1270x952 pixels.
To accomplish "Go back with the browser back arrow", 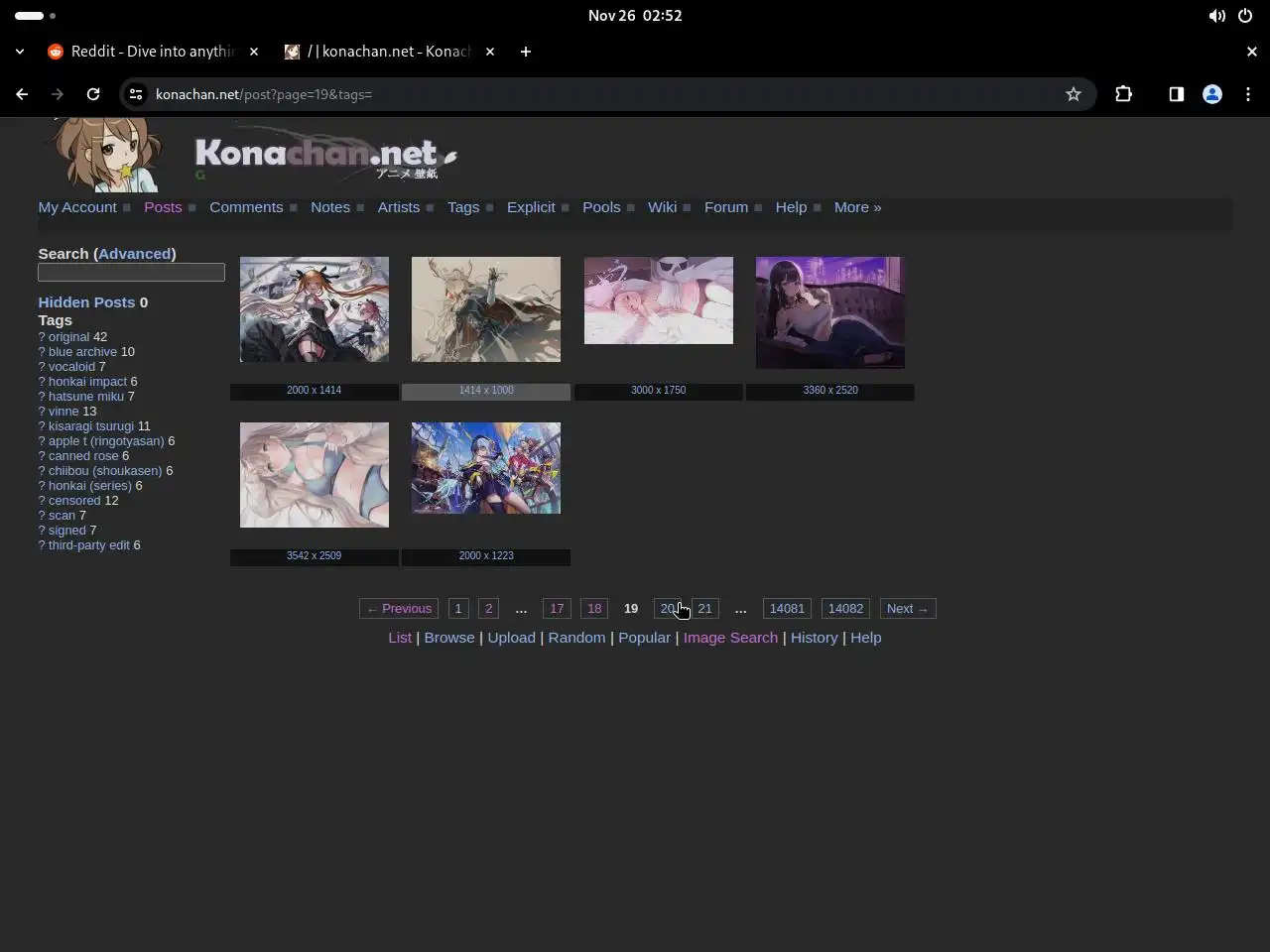I will tap(22, 94).
